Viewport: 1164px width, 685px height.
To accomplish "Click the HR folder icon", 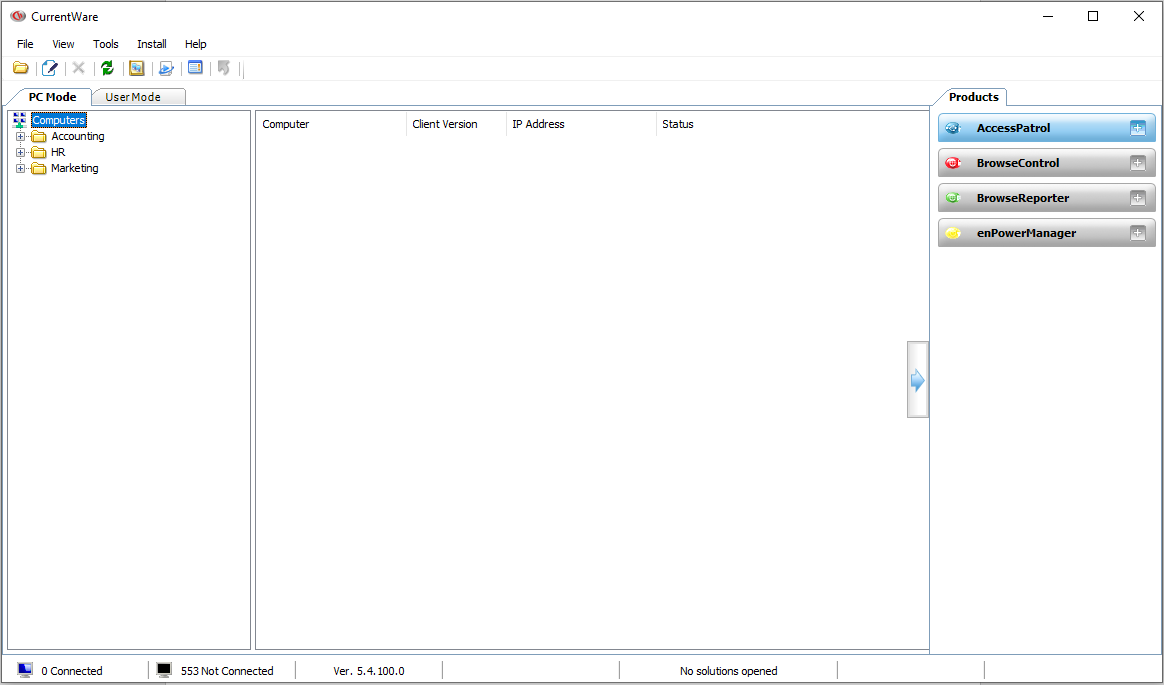I will pyautogui.click(x=39, y=152).
